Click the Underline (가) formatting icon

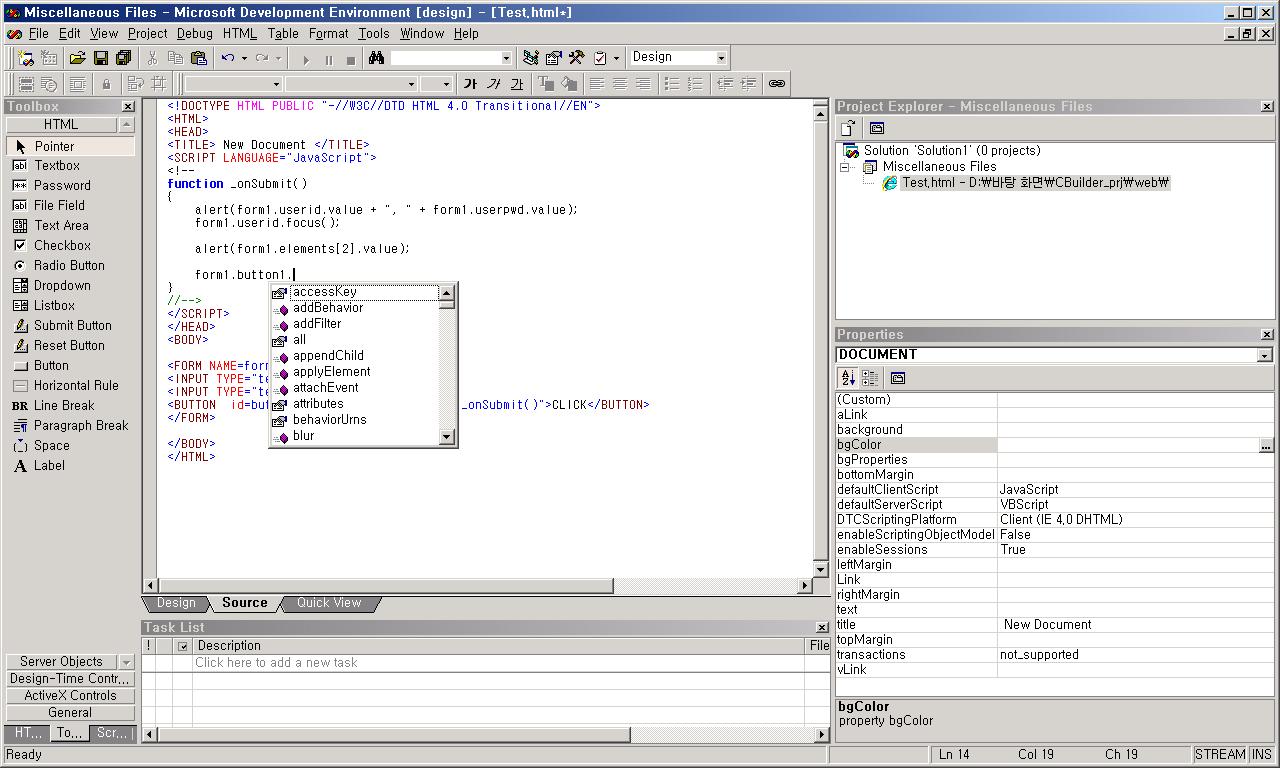[516, 84]
